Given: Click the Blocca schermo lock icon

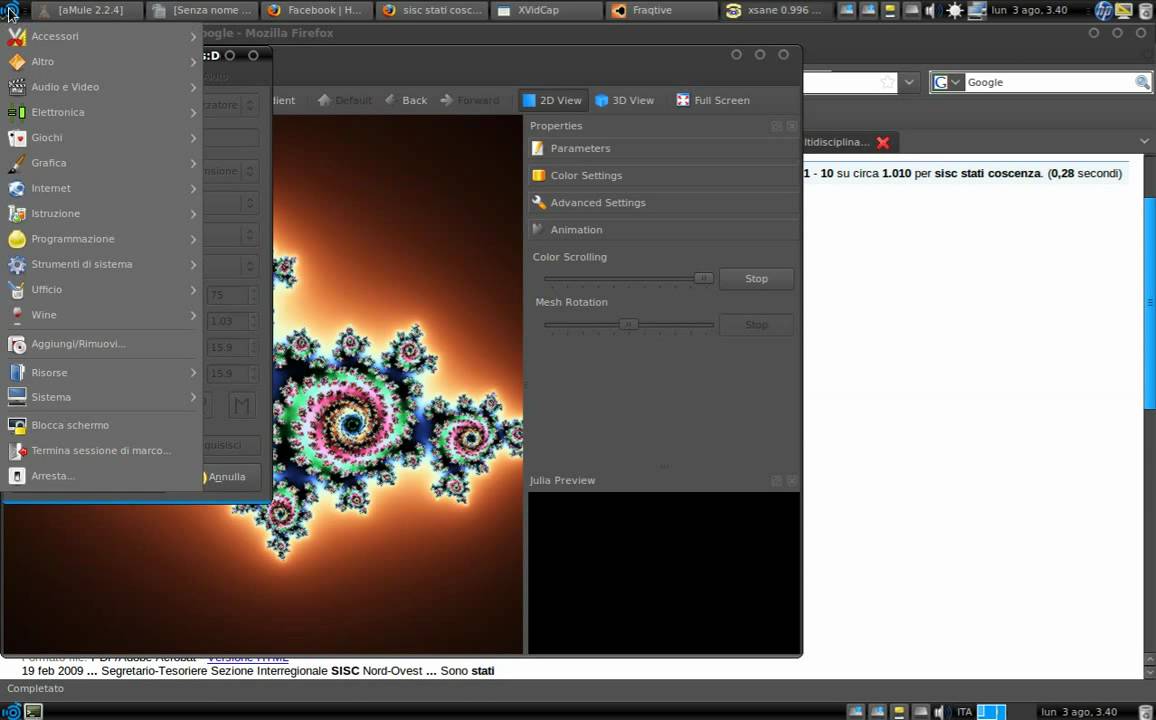Looking at the screenshot, I should click(x=16, y=425).
